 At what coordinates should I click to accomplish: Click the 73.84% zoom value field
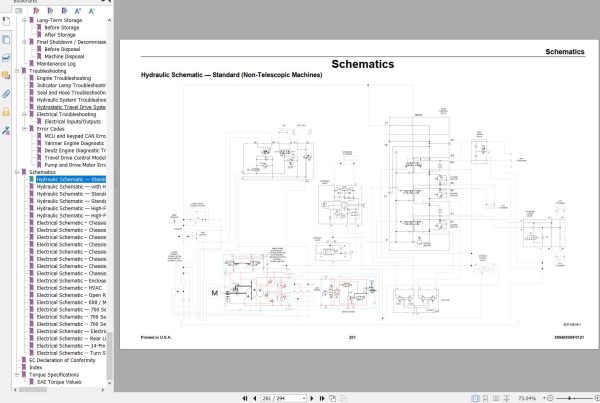pos(527,398)
